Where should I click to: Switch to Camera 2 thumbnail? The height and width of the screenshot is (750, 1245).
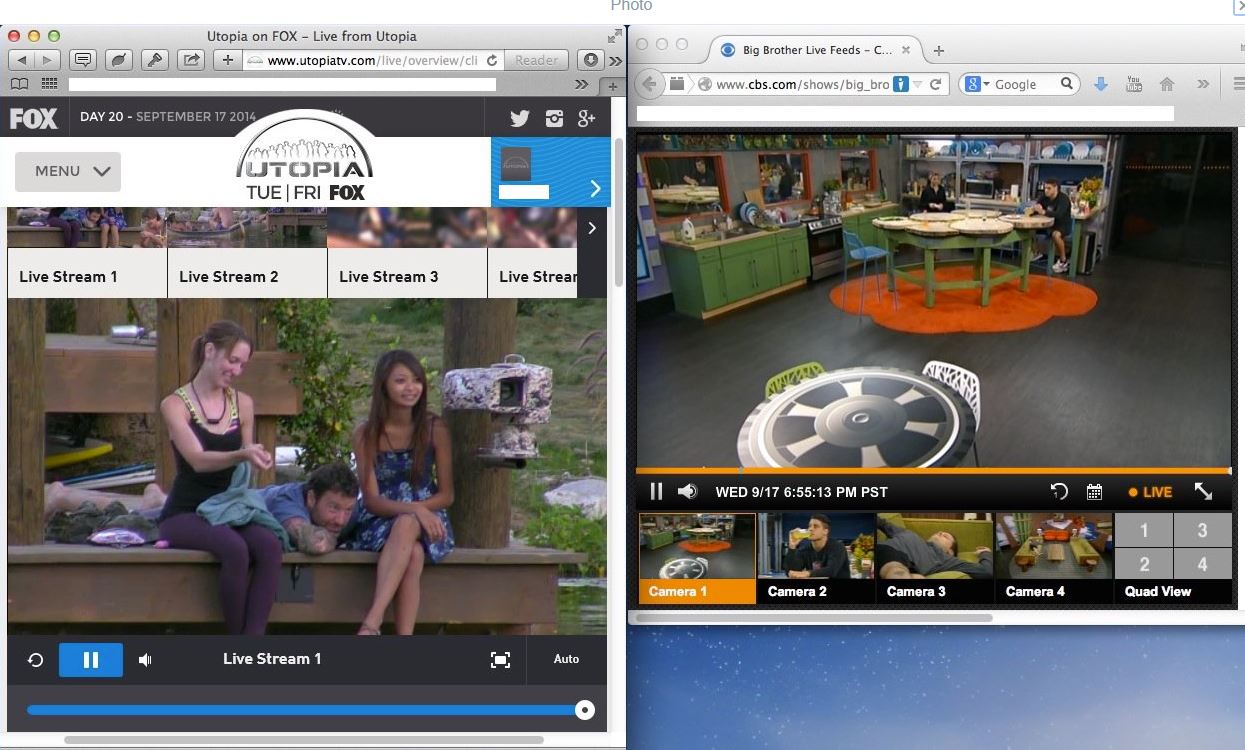pos(817,558)
